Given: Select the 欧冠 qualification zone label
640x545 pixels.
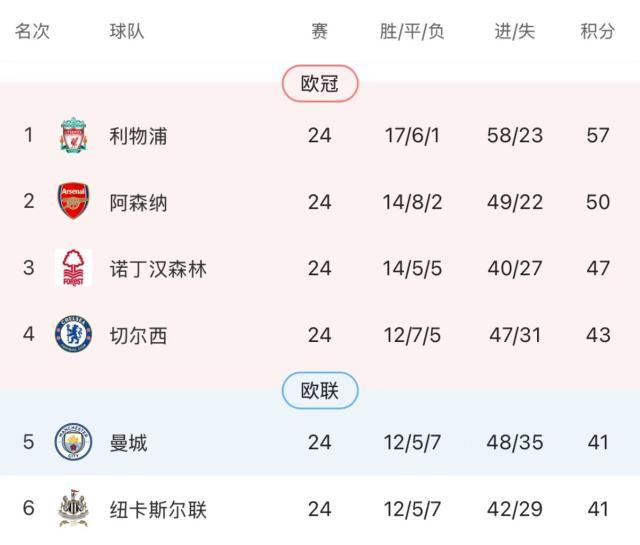Looking at the screenshot, I should 320,84.
